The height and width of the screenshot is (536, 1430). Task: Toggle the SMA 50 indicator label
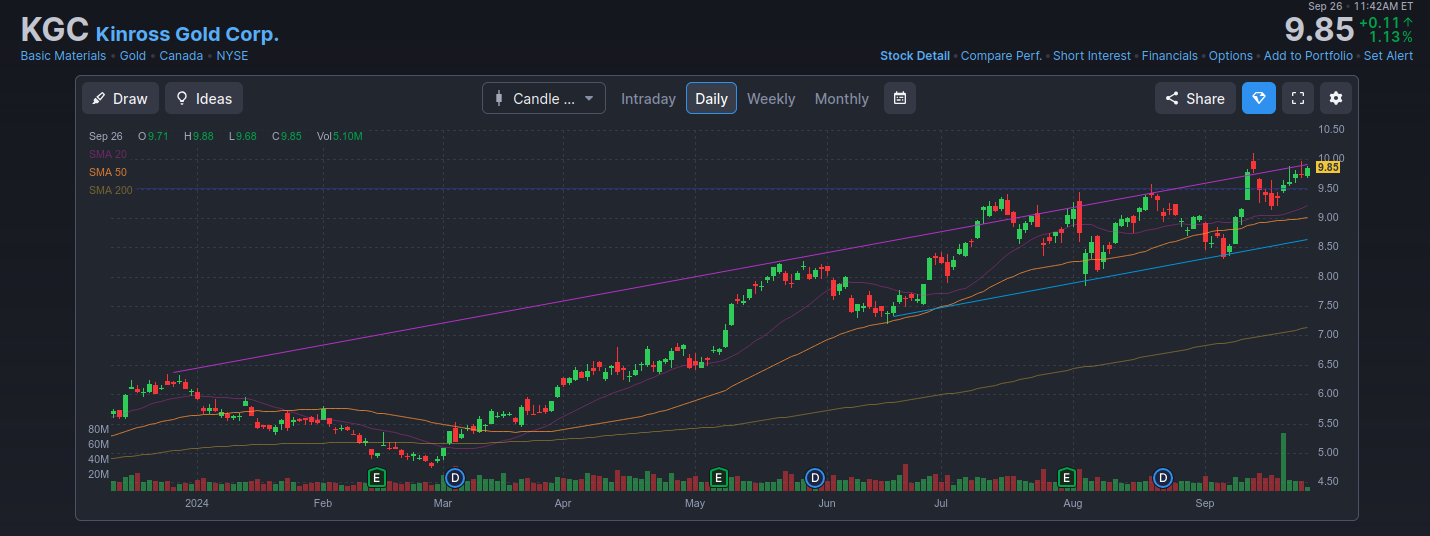point(108,172)
